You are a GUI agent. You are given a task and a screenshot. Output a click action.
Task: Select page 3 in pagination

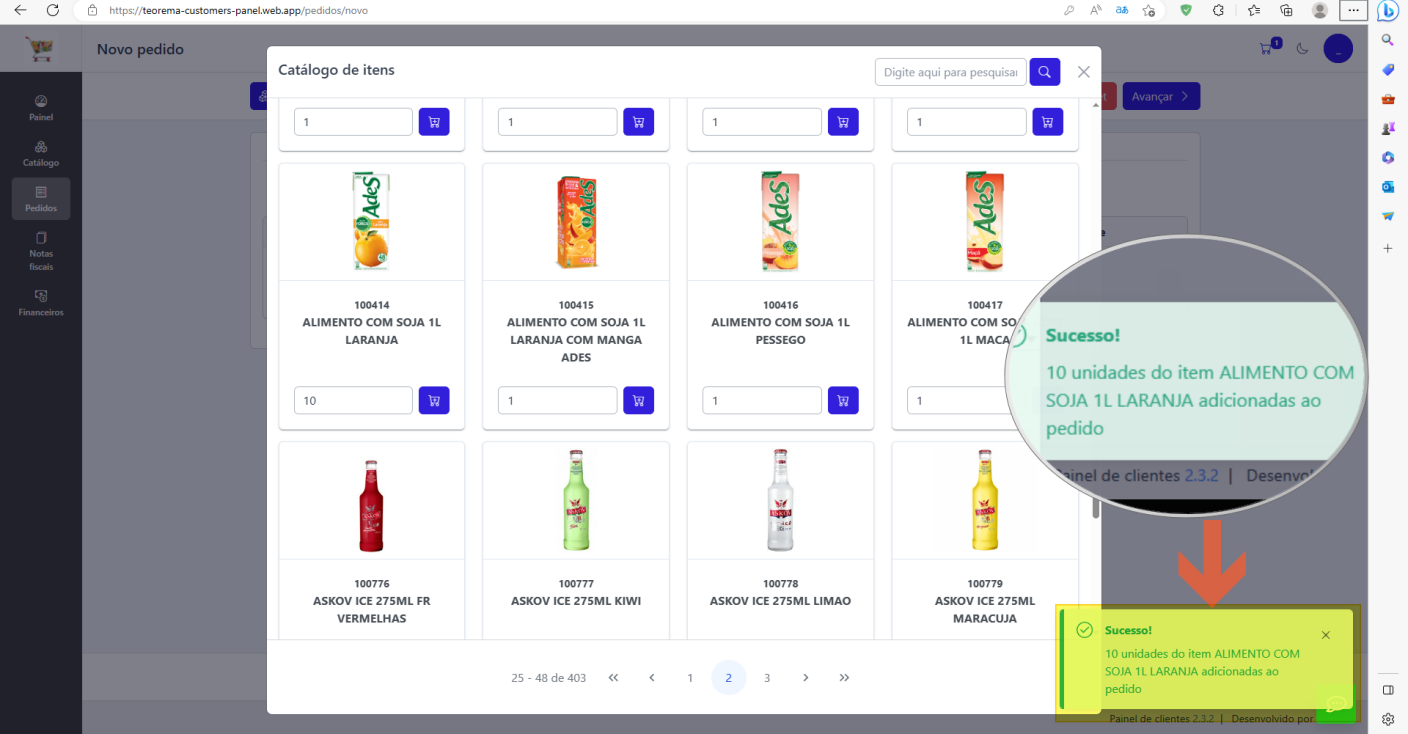[767, 677]
